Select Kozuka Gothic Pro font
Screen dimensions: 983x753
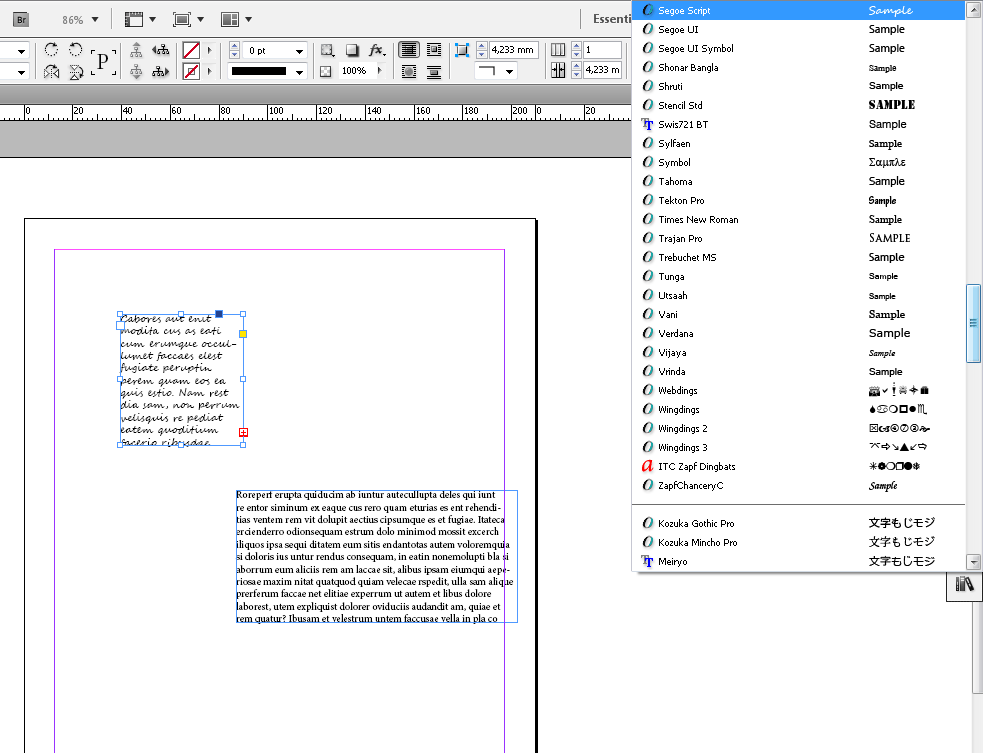pos(798,524)
